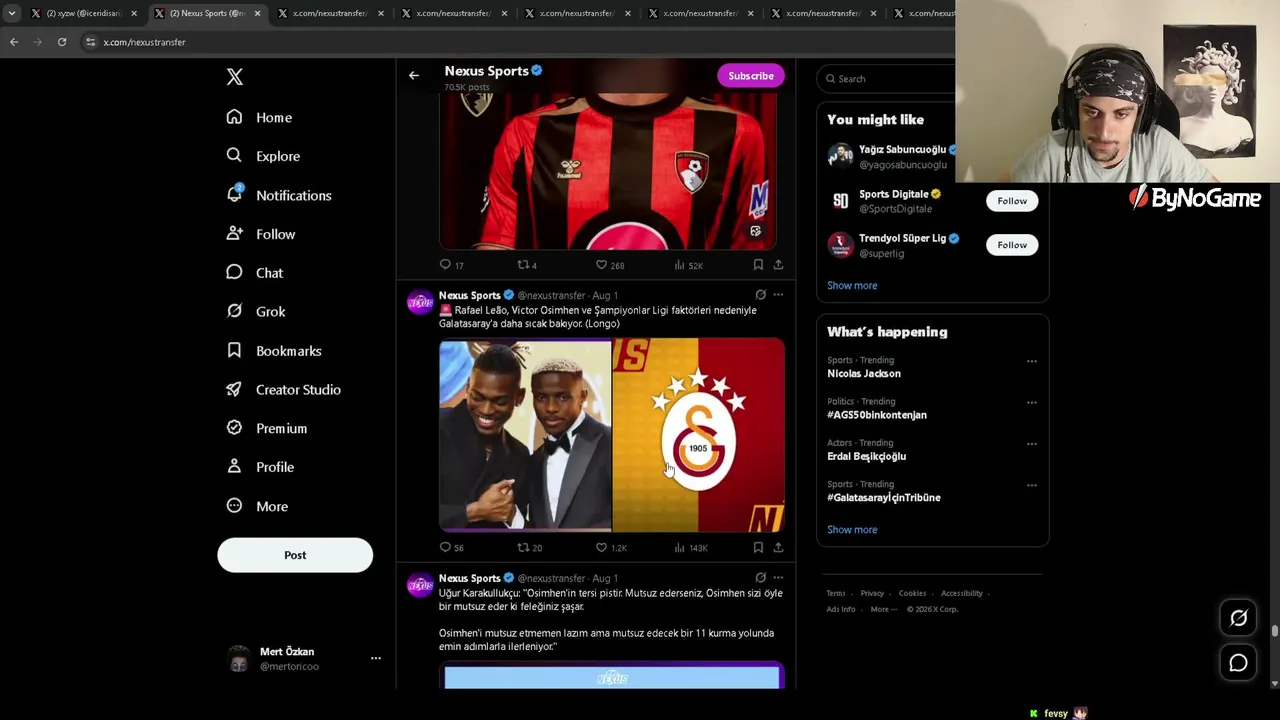Open options for the #GalatasarayİçinTribüne trend
This screenshot has height=720, width=1280.
(x=1031, y=485)
